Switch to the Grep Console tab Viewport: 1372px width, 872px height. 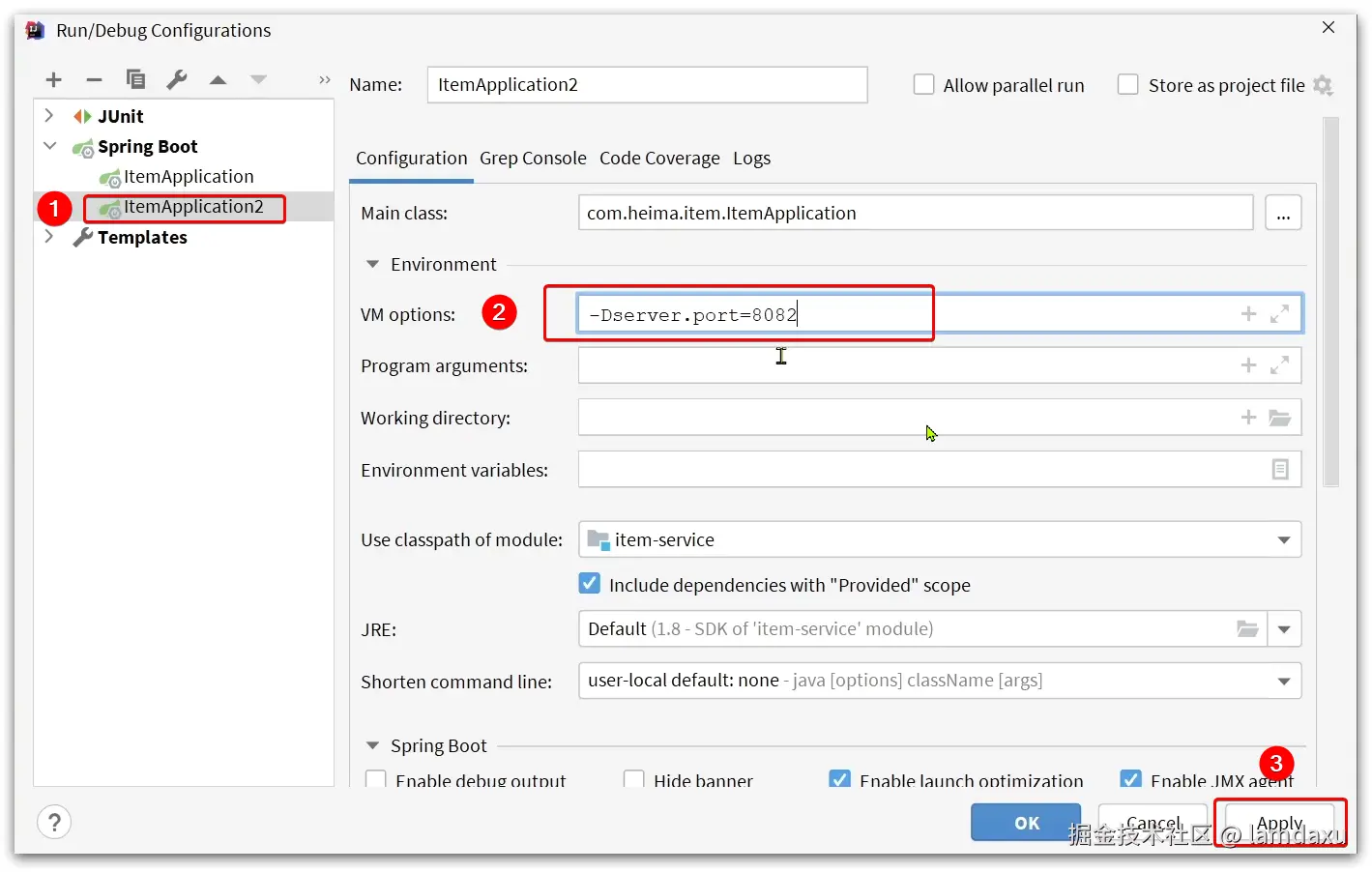(x=533, y=159)
